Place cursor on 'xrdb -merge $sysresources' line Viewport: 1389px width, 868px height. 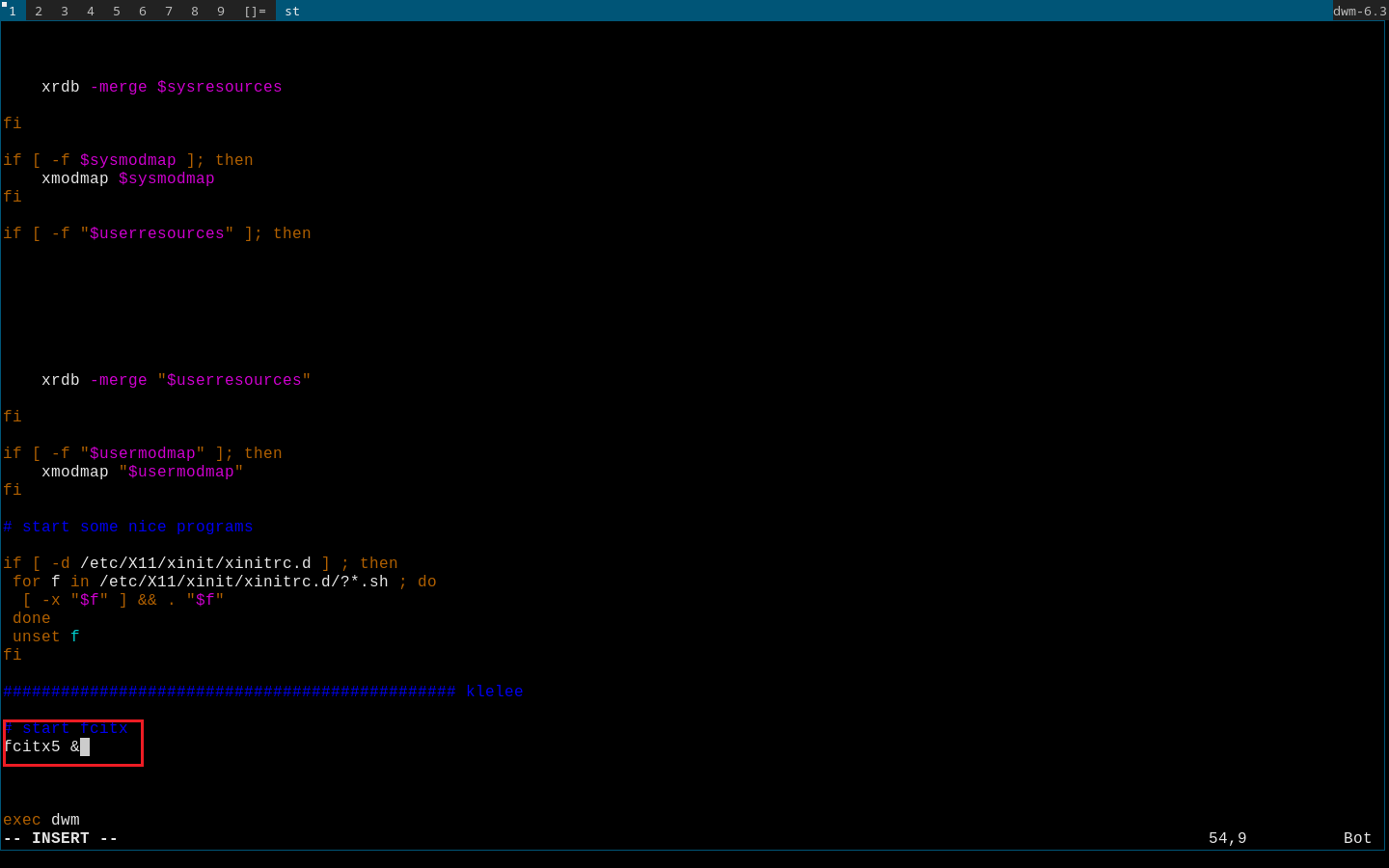tap(162, 87)
